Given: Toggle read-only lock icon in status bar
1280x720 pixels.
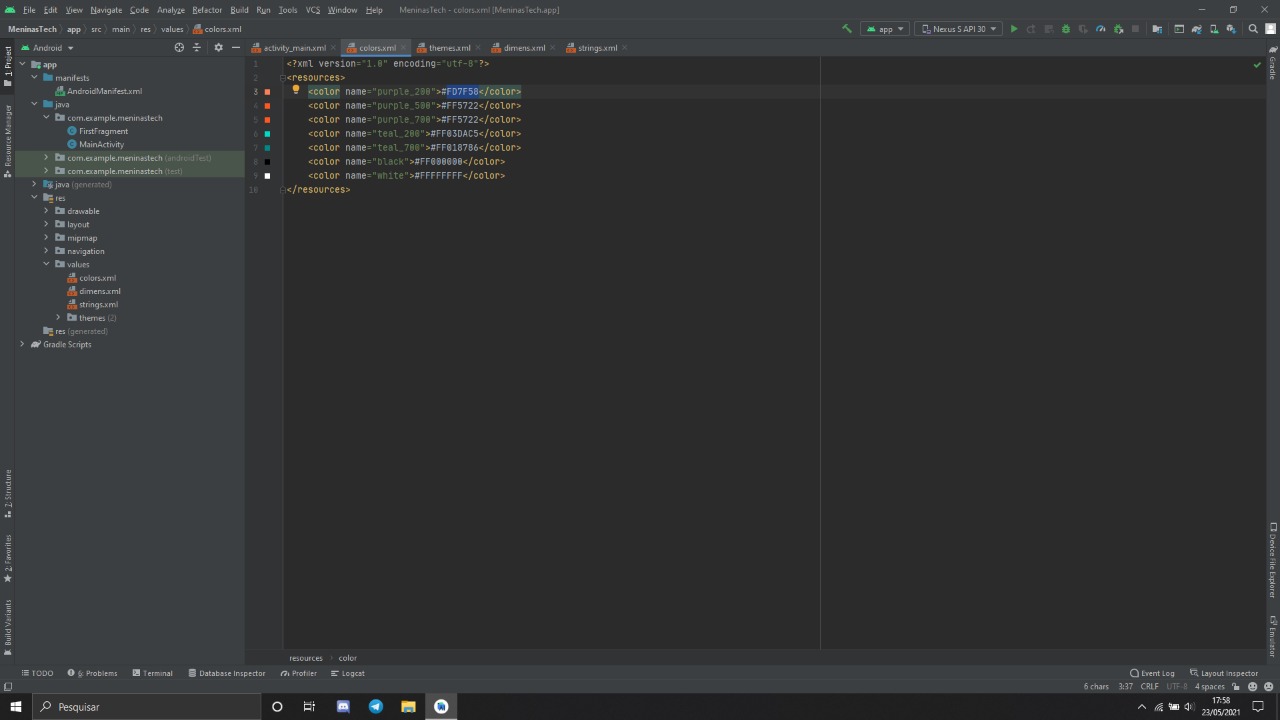Looking at the screenshot, I should pyautogui.click(x=1237, y=687).
